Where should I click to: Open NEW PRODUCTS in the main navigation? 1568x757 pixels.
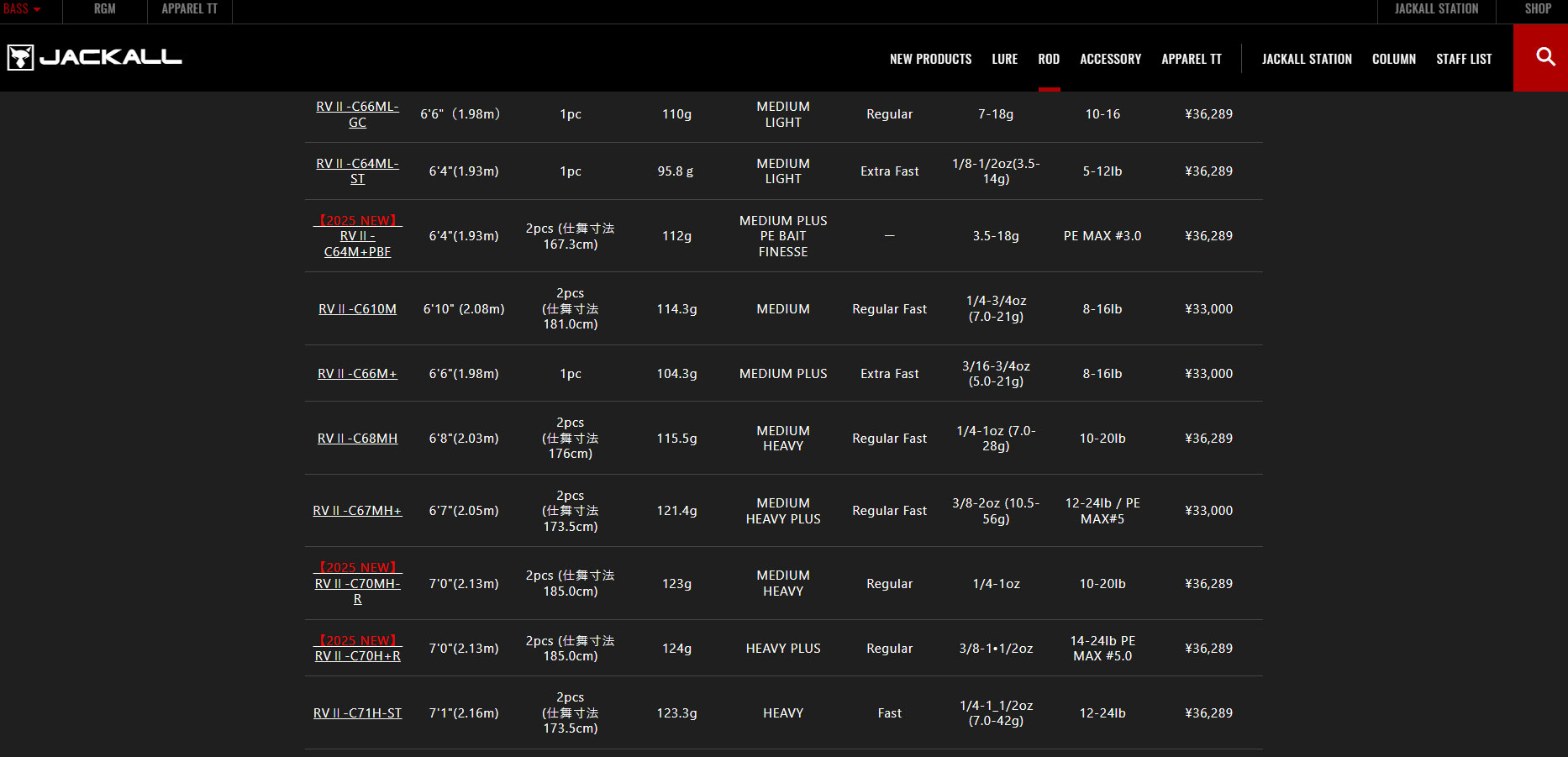tap(930, 59)
